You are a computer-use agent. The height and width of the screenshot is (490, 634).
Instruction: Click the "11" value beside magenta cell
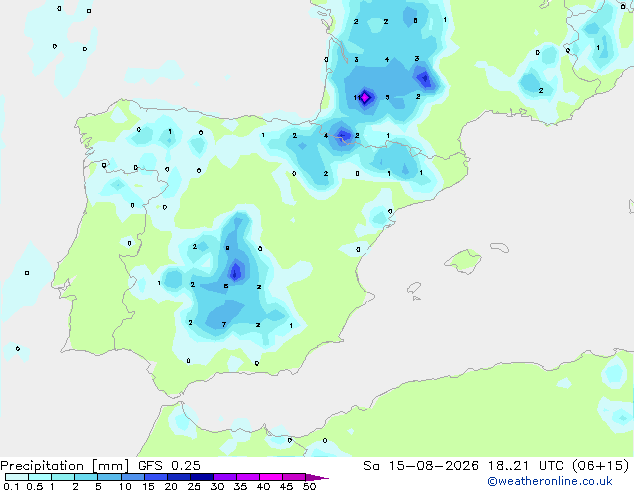point(357,97)
